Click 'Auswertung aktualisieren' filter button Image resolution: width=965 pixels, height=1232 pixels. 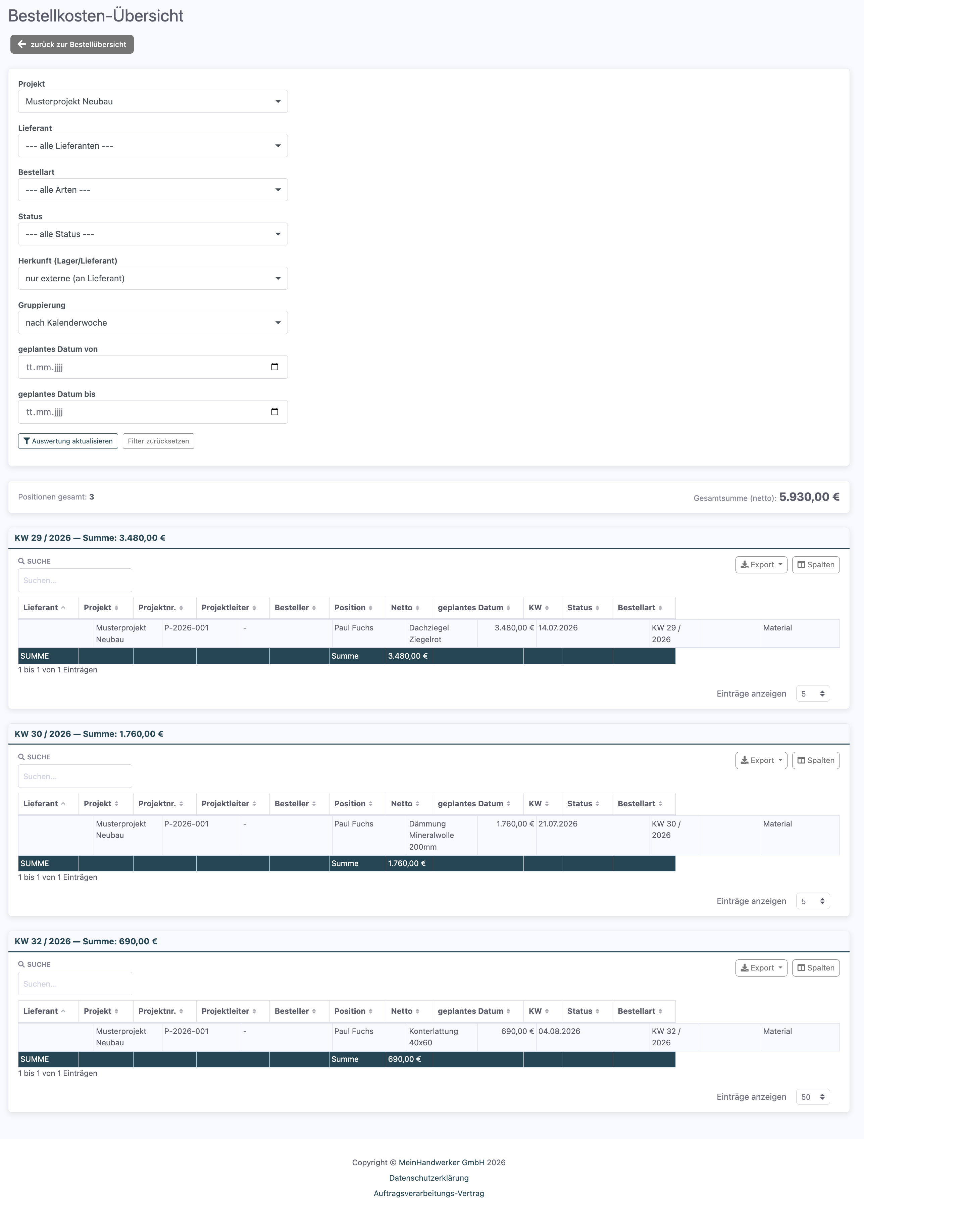point(68,441)
